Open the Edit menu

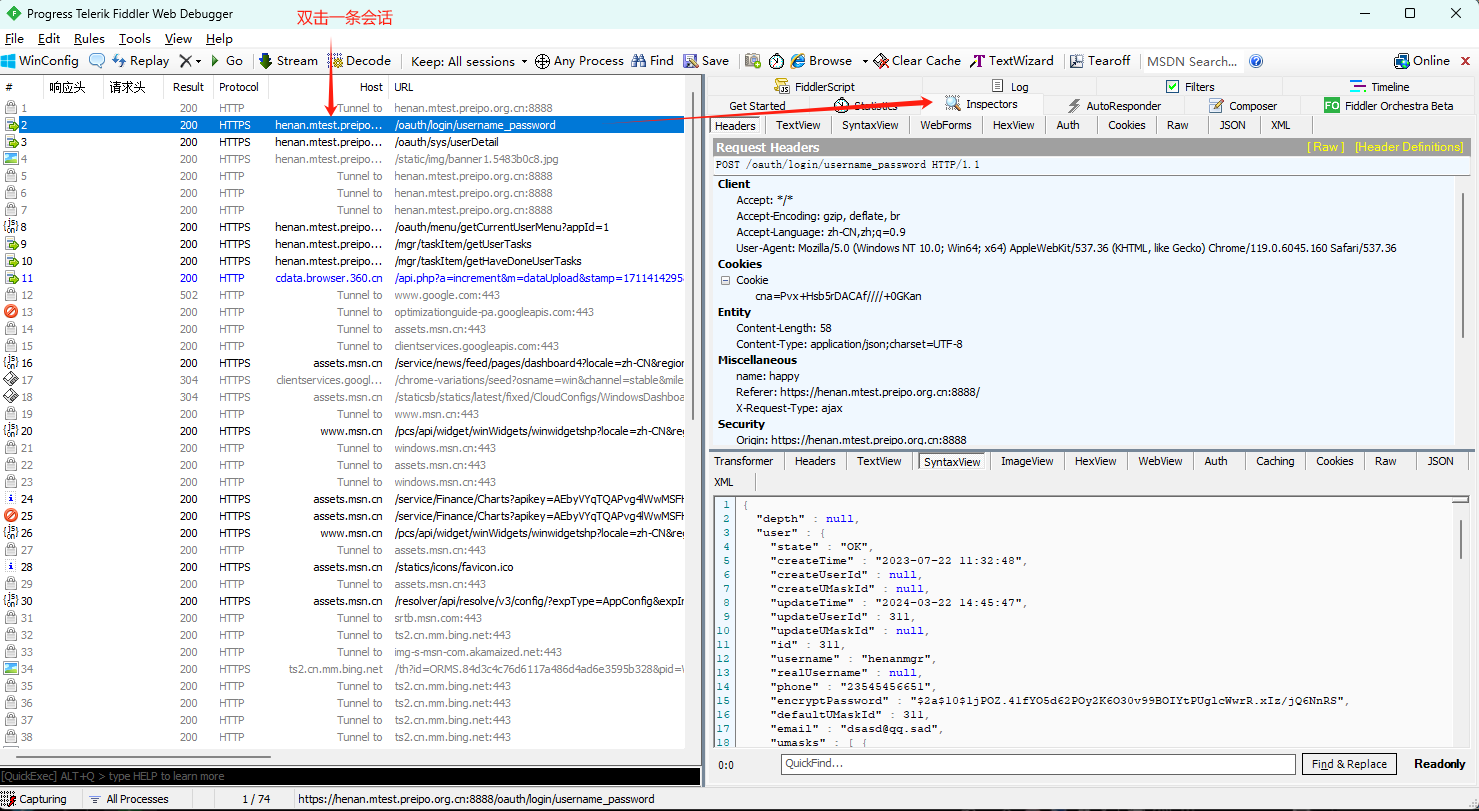point(49,39)
